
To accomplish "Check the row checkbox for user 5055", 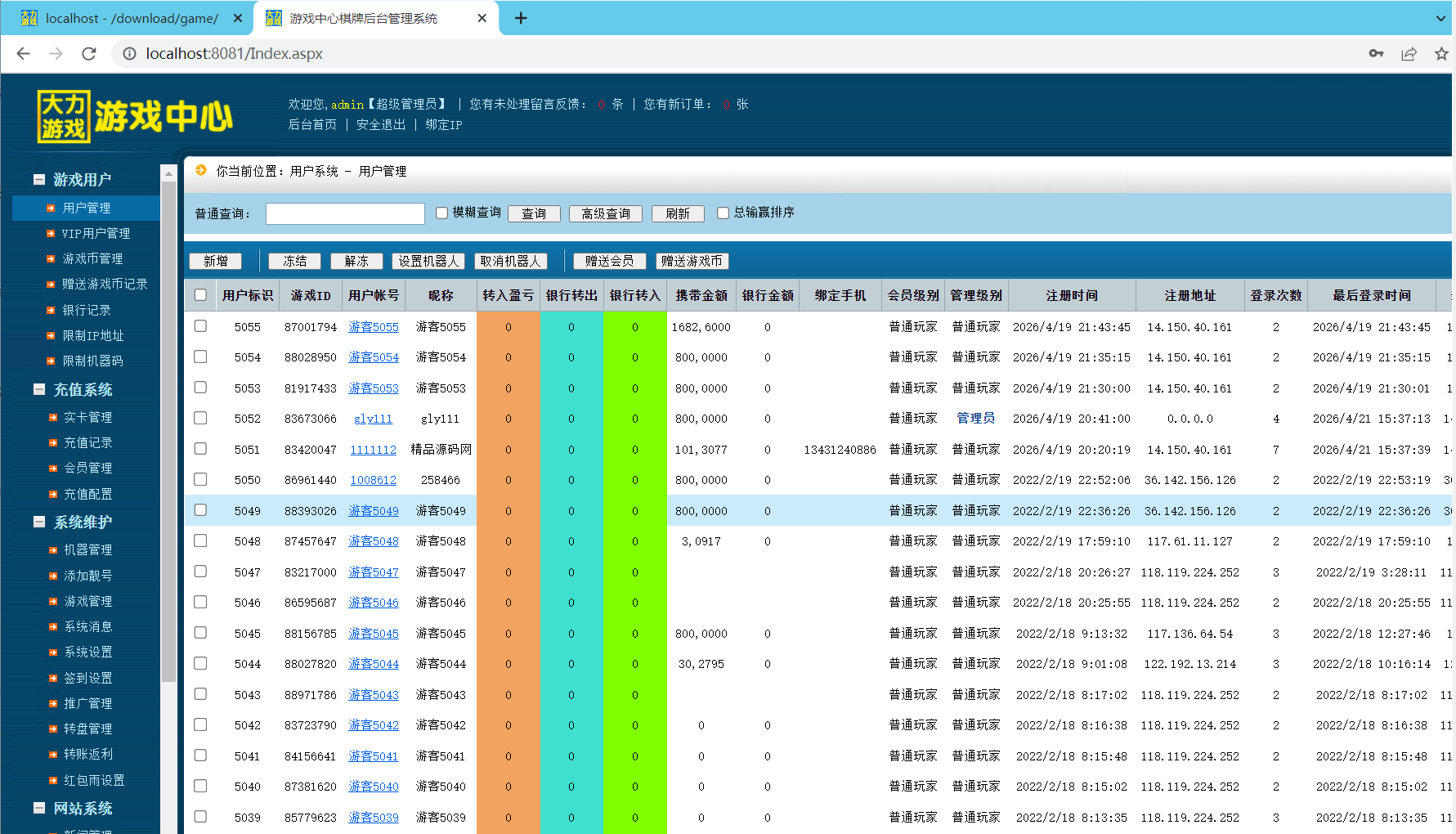I will [200, 326].
